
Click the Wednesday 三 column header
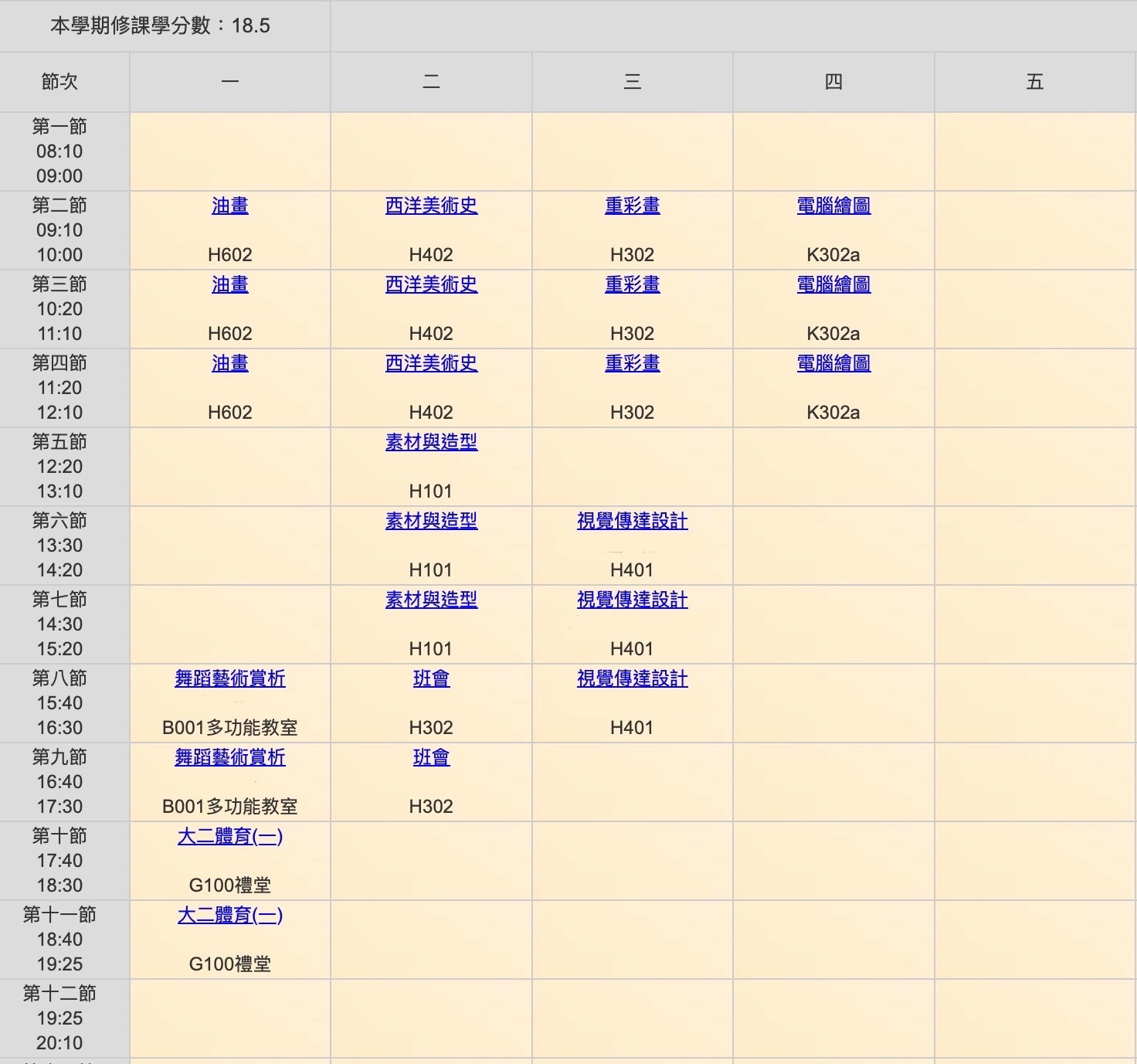click(633, 82)
